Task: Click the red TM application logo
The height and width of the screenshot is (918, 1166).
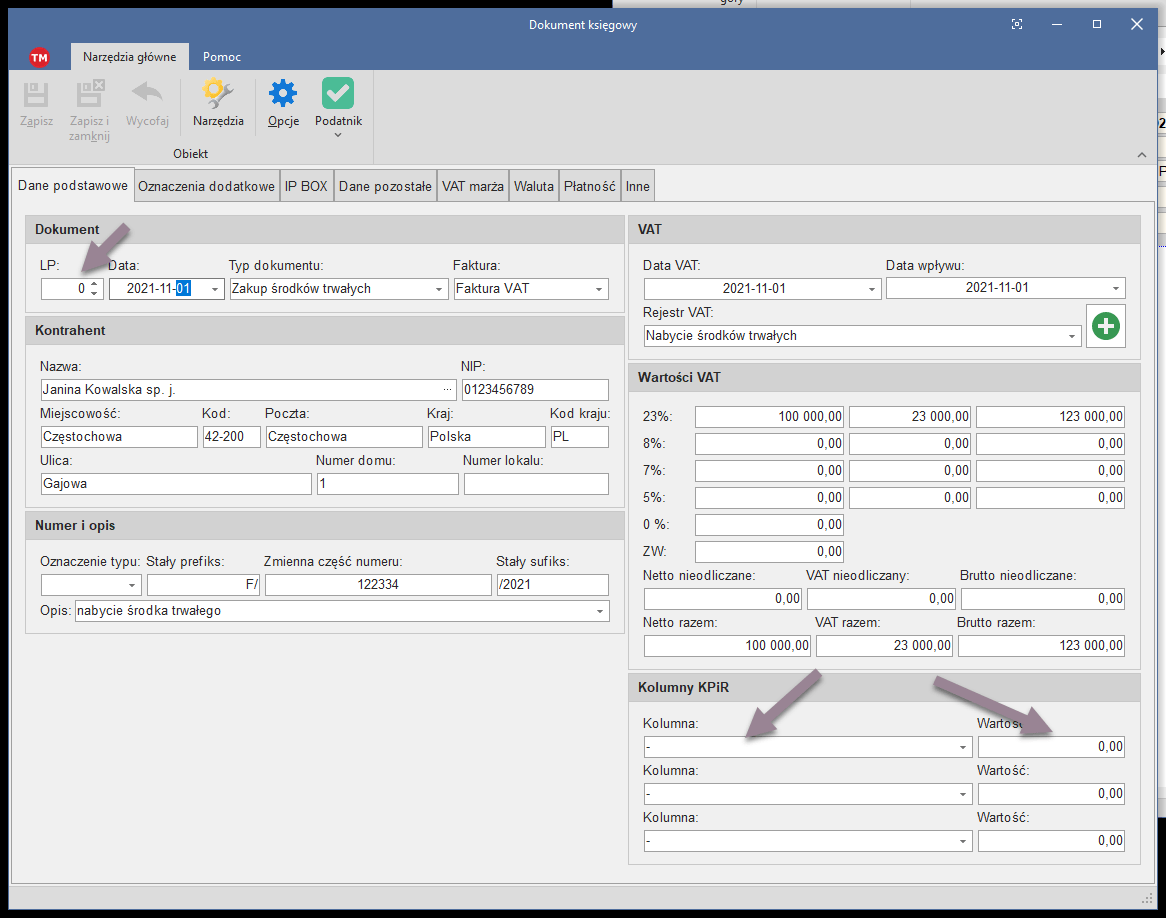Action: [x=39, y=57]
